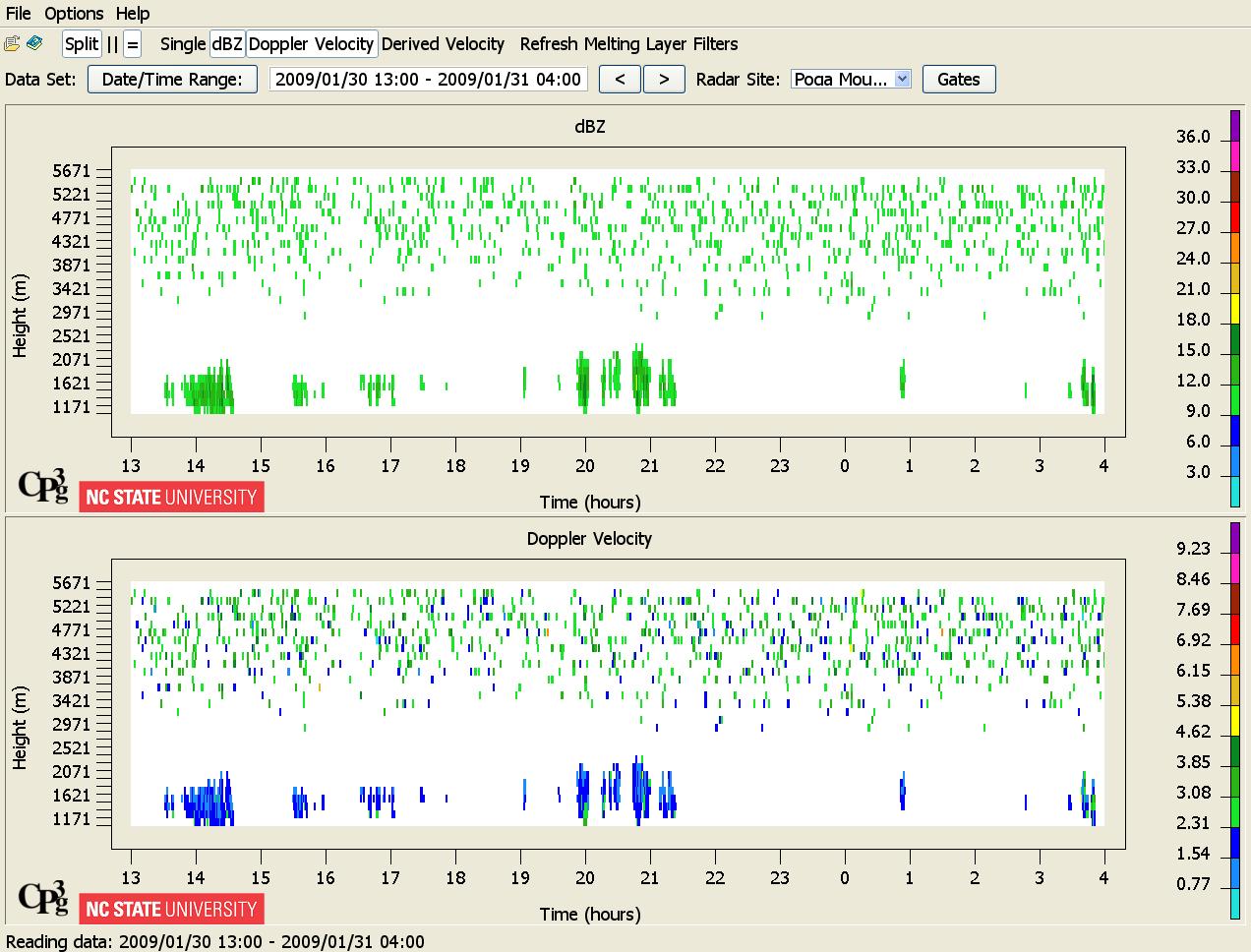Click "Time (hours)" axis label under the Doppler plot
This screenshot has height=952, width=1251.
click(590, 915)
